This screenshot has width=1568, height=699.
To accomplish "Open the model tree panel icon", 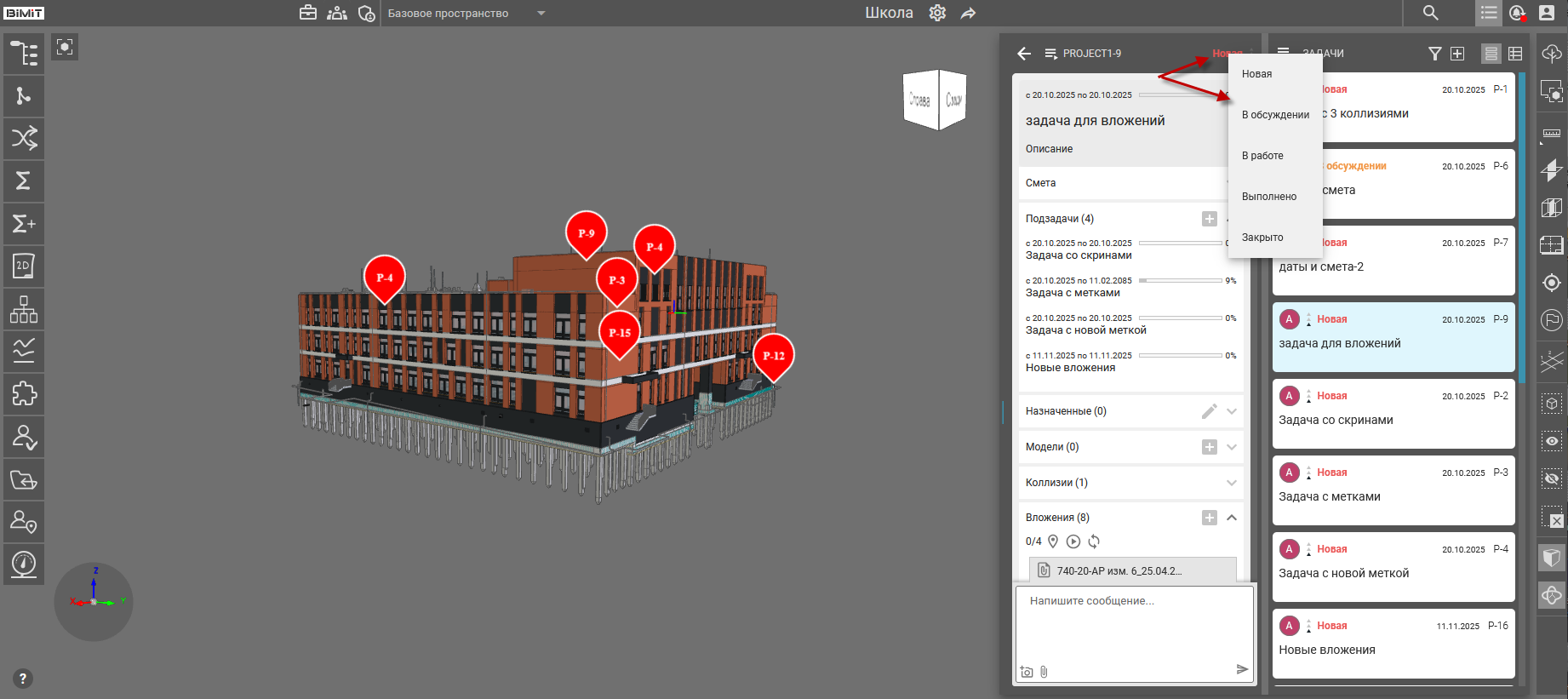I will point(24,54).
